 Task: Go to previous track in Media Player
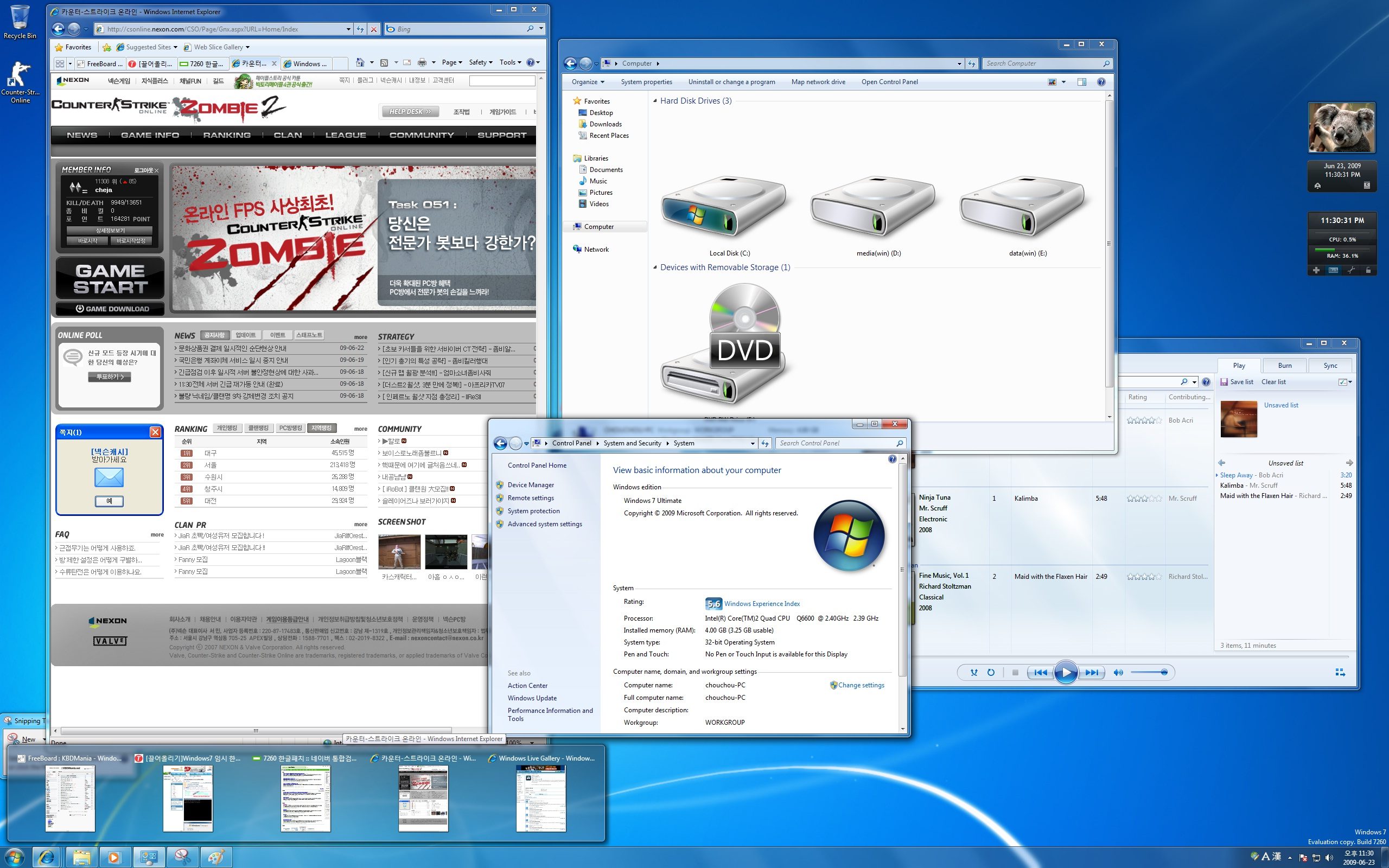[x=1040, y=672]
